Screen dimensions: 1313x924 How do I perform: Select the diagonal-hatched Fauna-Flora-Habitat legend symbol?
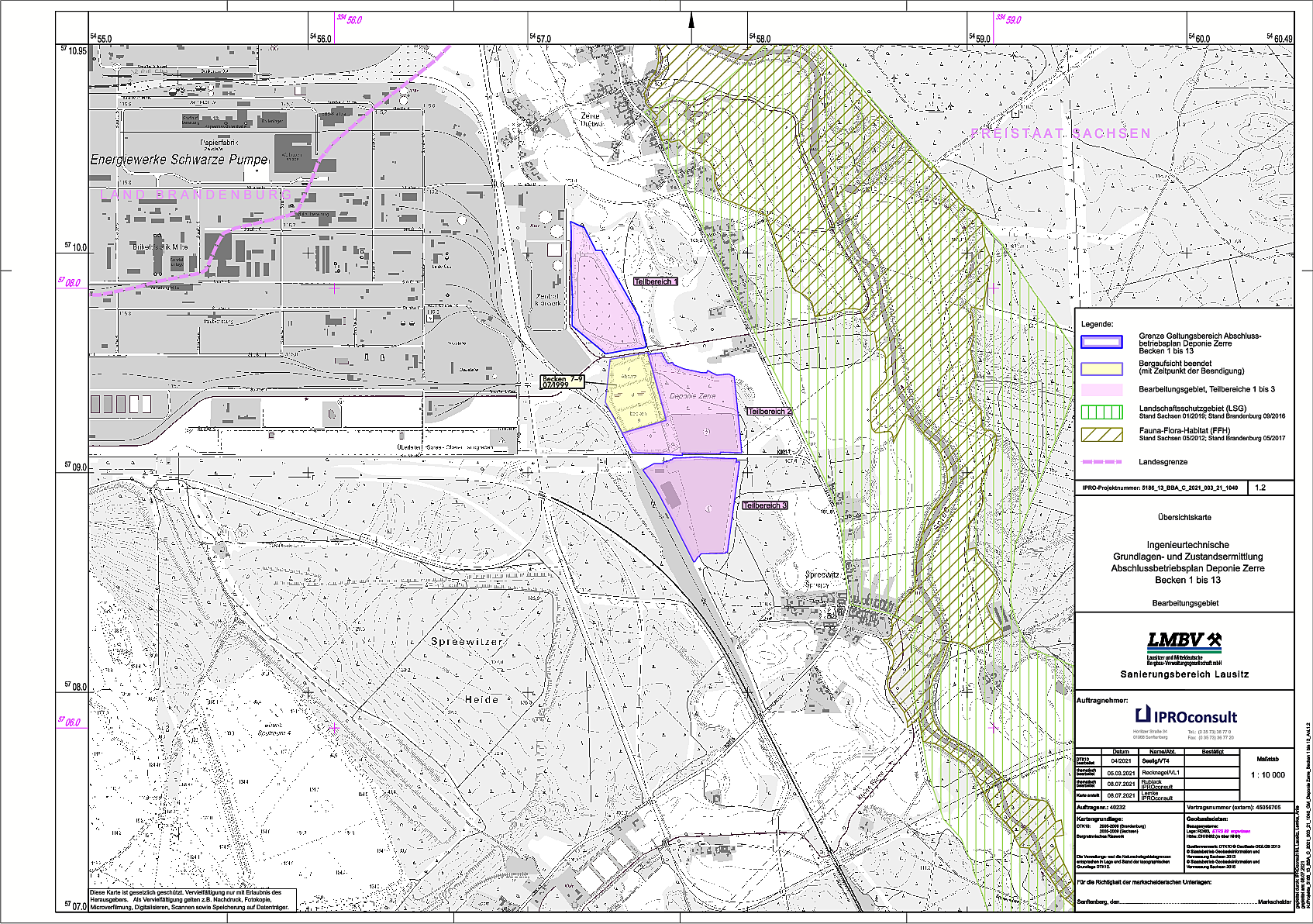click(1101, 434)
